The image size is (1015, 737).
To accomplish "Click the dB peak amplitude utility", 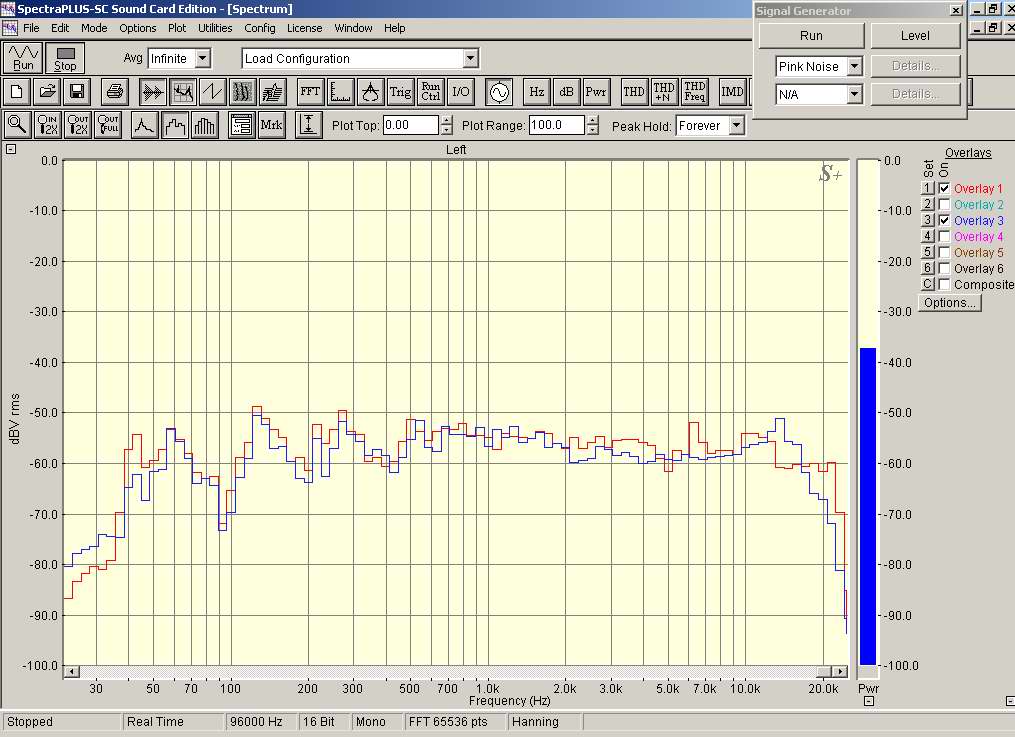I will 566,92.
